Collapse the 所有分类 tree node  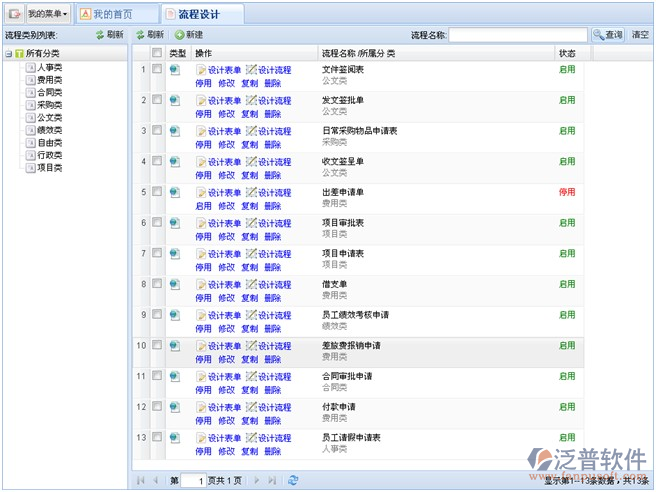pyautogui.click(x=8, y=53)
